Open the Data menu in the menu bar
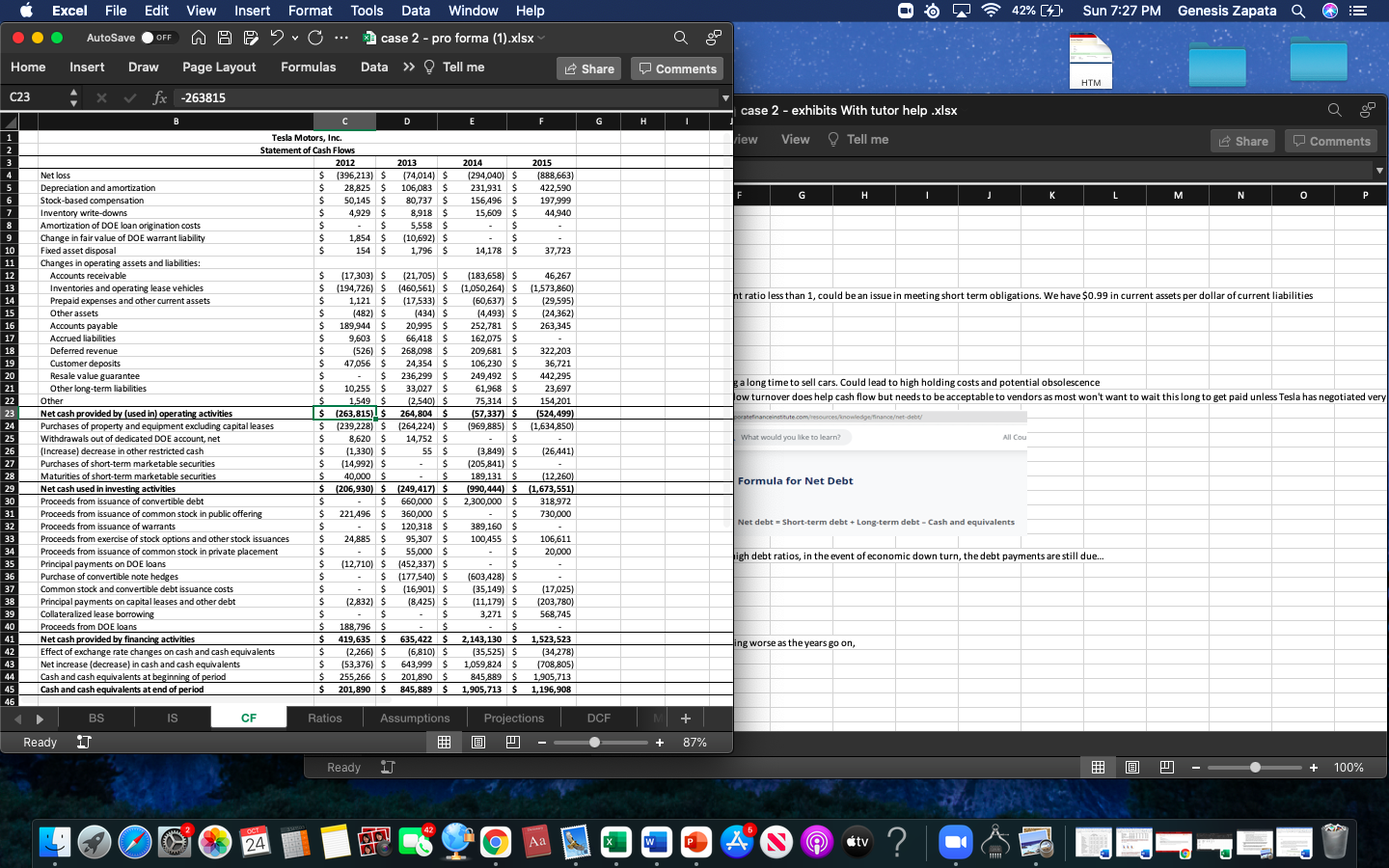 416,11
